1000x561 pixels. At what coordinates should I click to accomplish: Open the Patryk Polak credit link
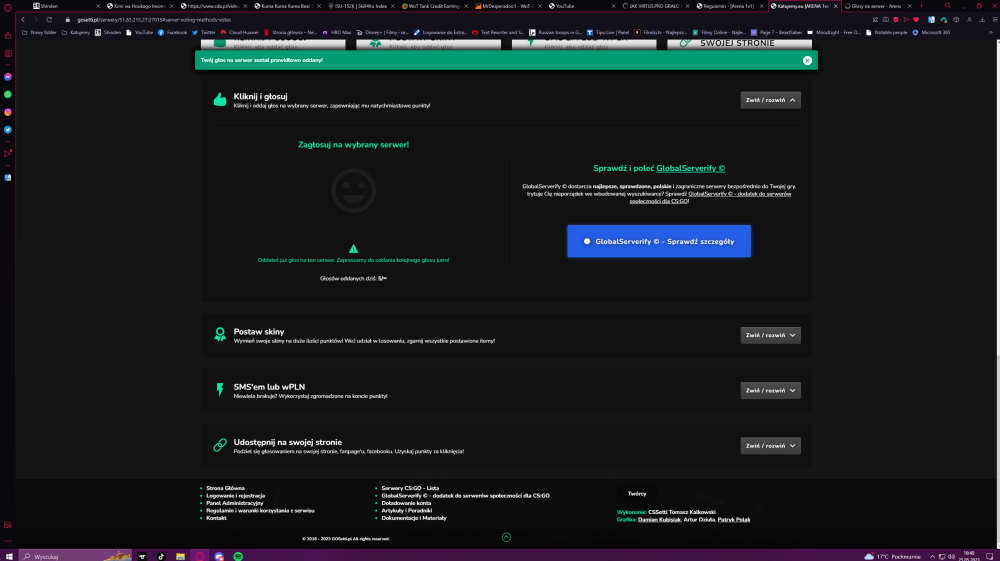point(733,520)
